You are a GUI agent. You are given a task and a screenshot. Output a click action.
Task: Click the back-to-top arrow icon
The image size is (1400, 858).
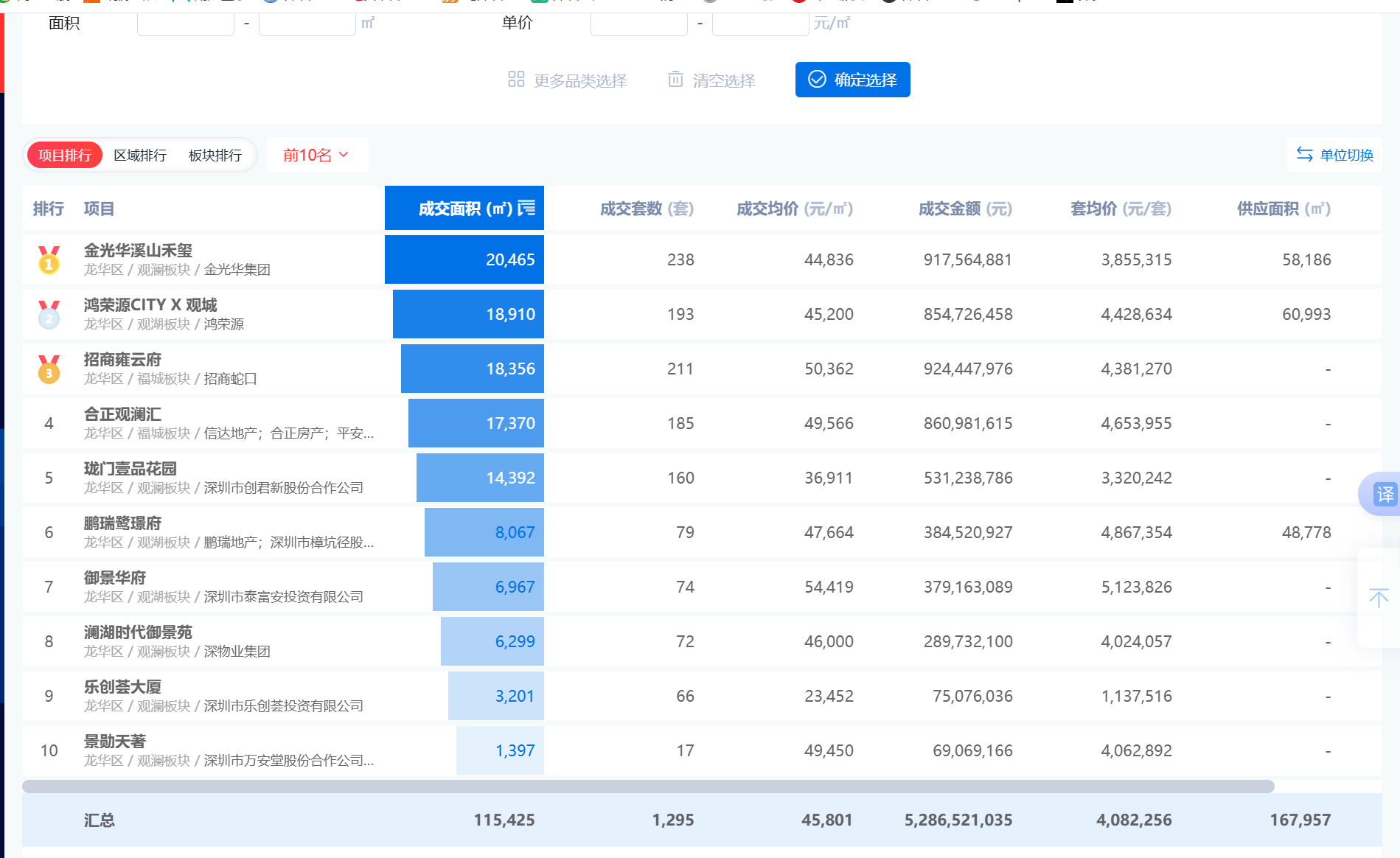pyautogui.click(x=1378, y=597)
